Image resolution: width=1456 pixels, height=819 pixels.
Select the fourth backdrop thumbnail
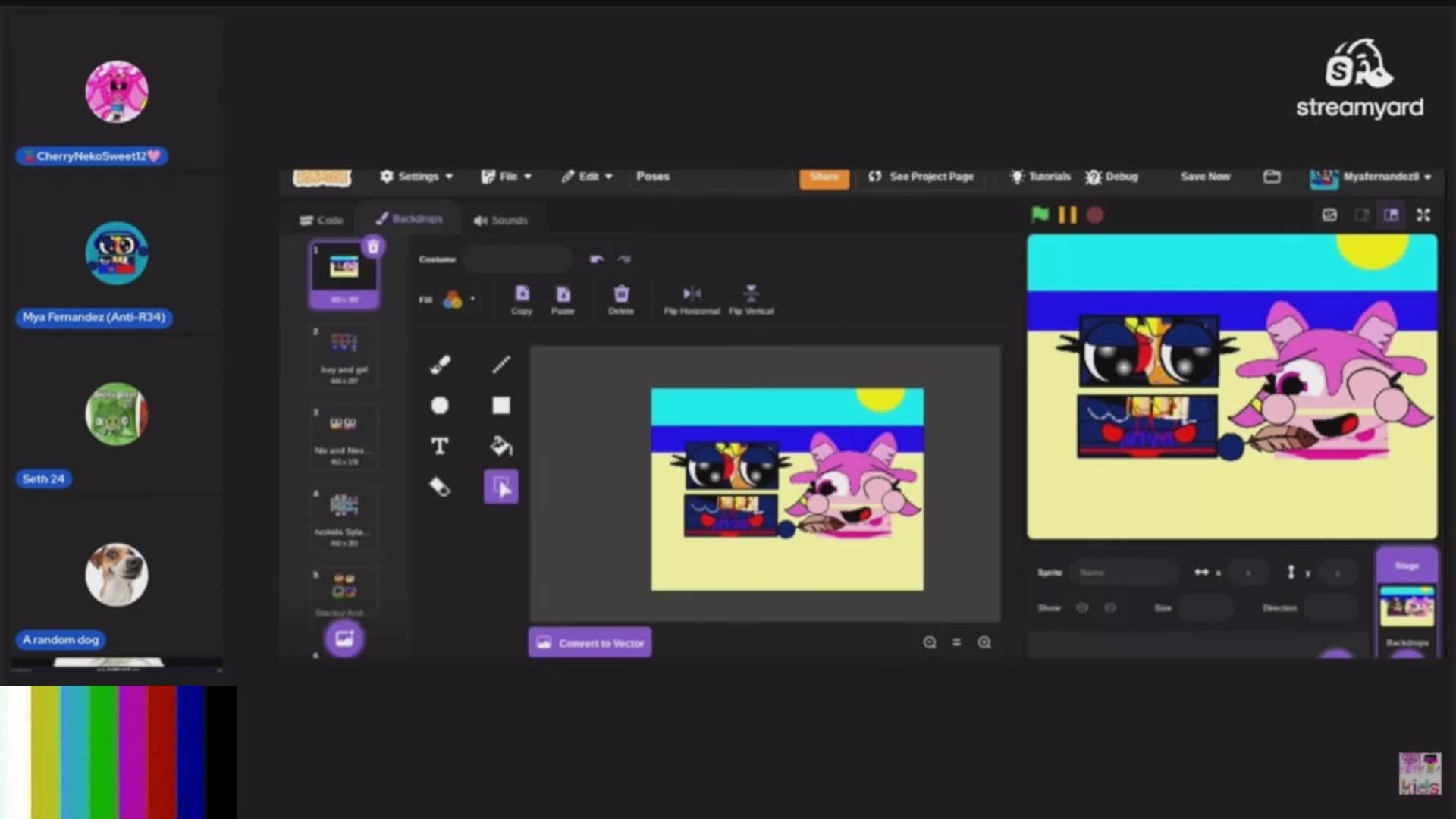point(344,518)
